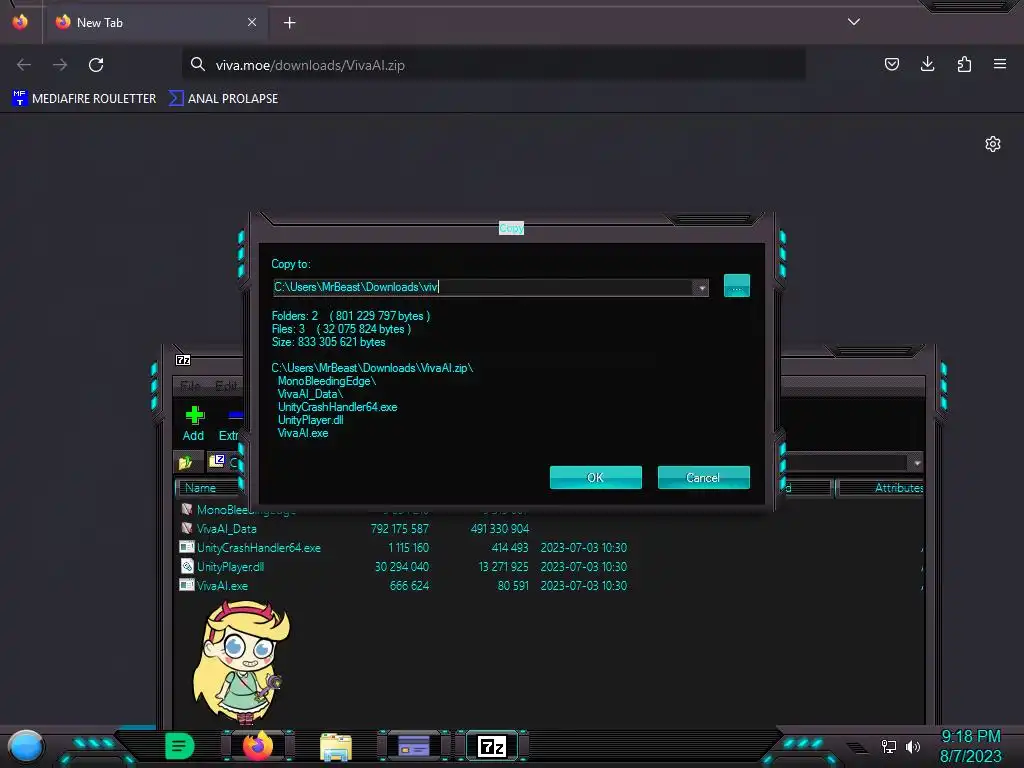The height and width of the screenshot is (768, 1024).
Task: Click the Firefox back arrow
Action: pos(24,65)
